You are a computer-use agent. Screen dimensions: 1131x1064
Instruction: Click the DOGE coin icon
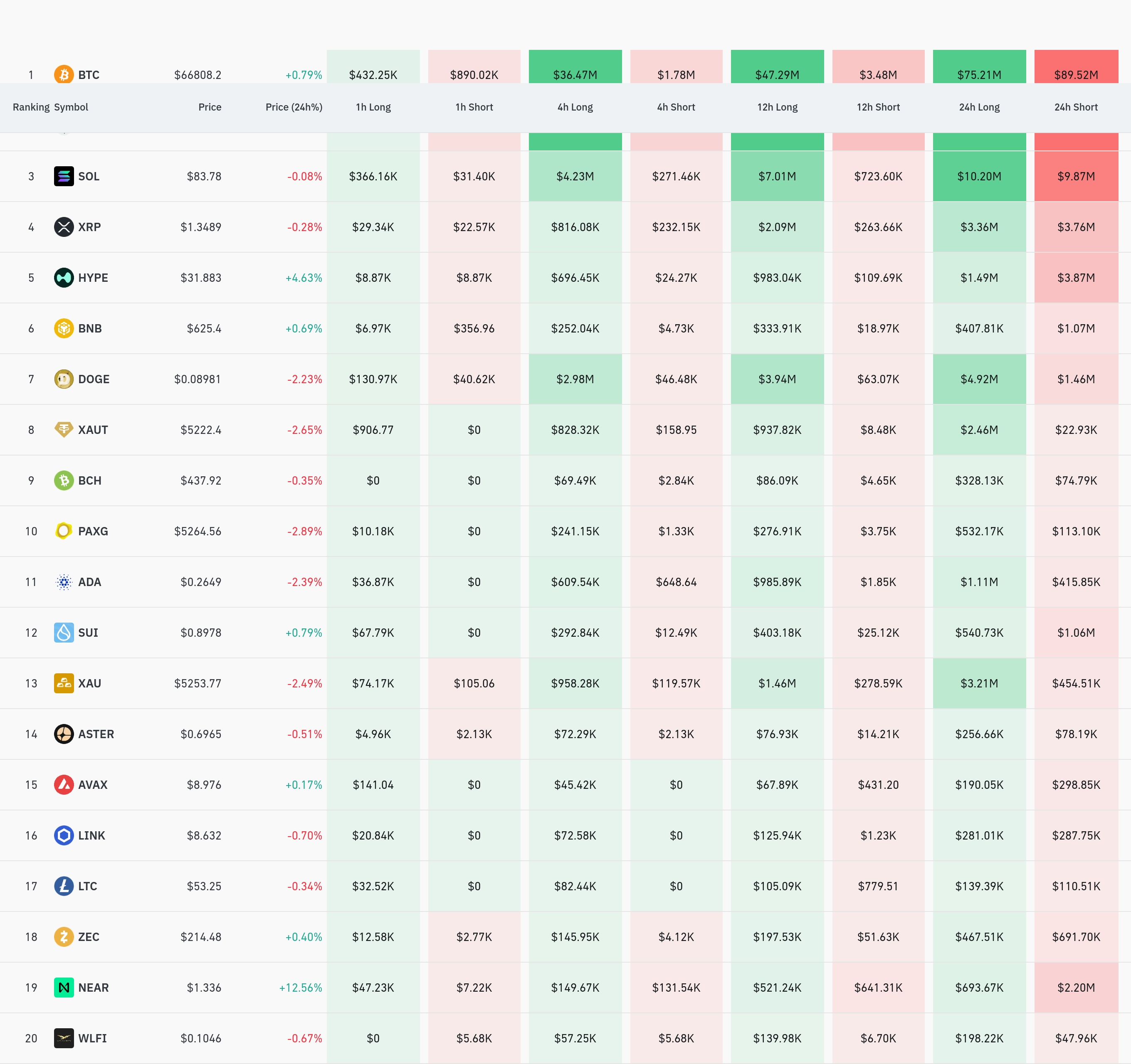64,379
